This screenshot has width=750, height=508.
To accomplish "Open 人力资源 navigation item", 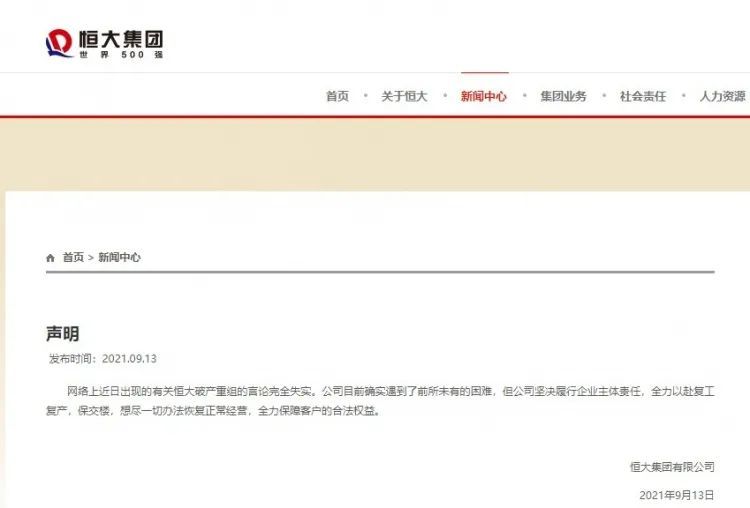I will click(723, 96).
